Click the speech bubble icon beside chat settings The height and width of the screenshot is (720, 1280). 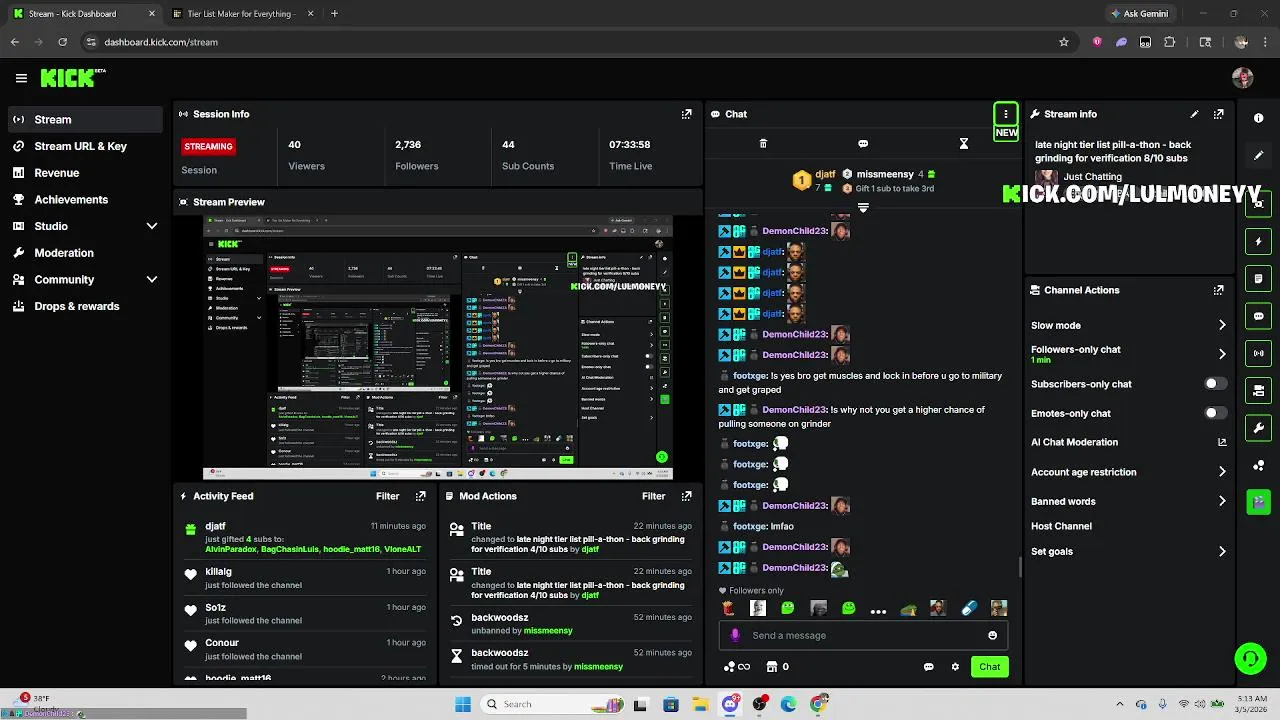tap(929, 667)
